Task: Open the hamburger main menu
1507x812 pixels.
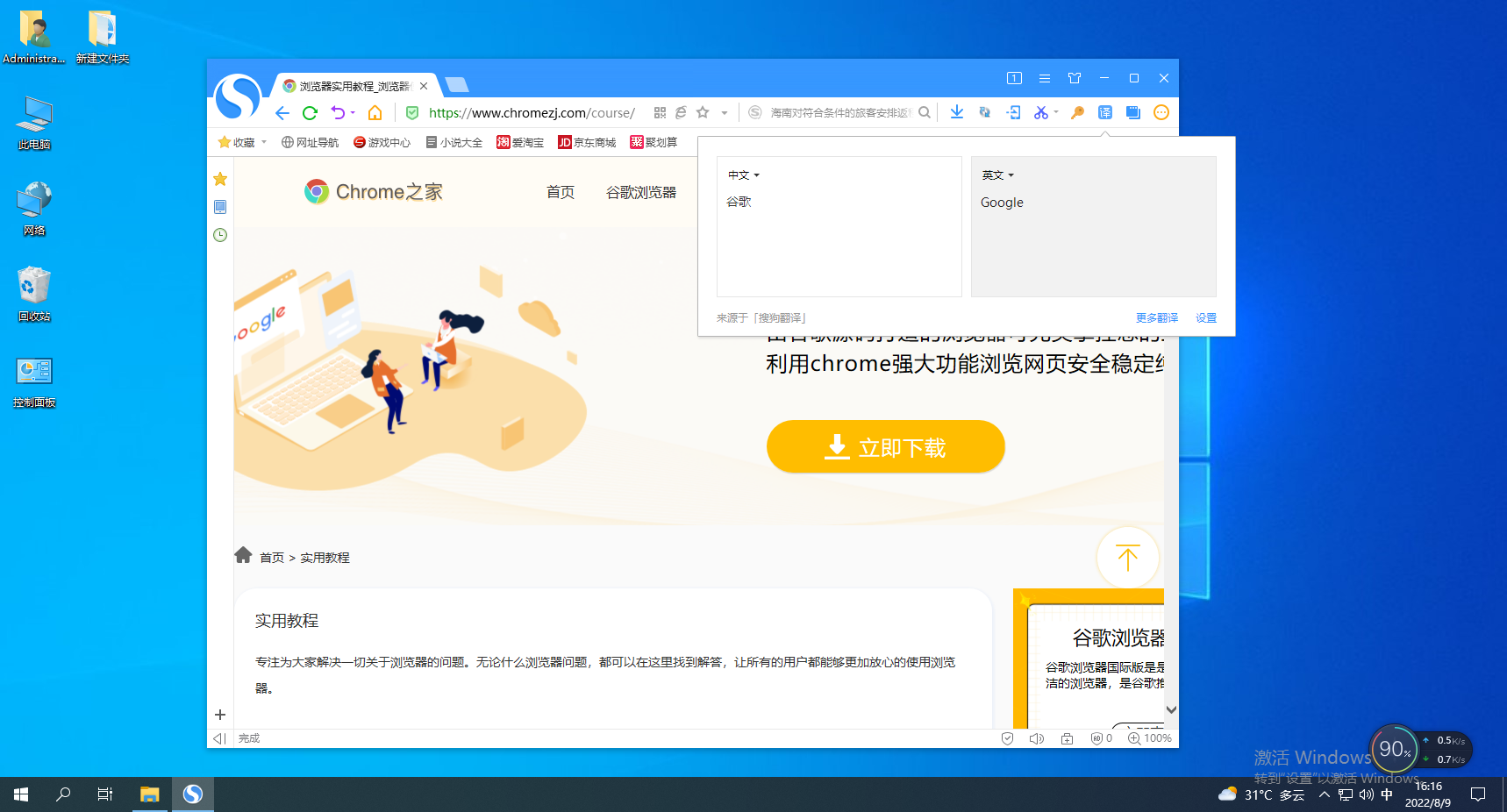Action: pos(1045,78)
